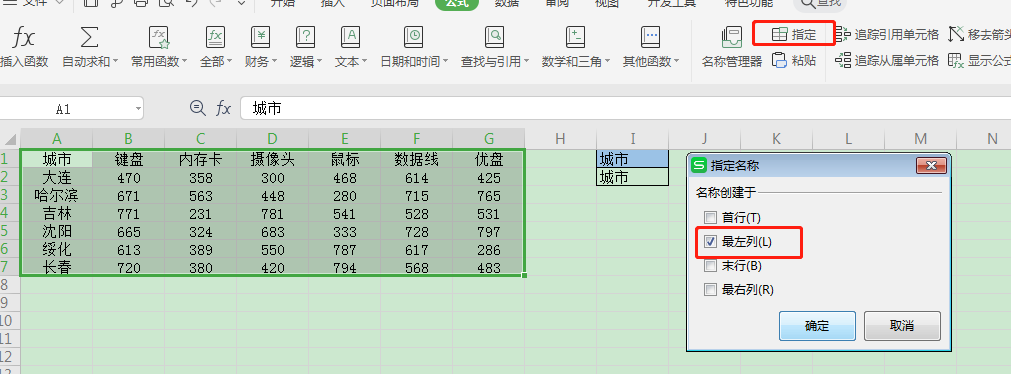The width and height of the screenshot is (1011, 374).
Task: Click 移去箭头 remove arrows icon
Action: coord(956,34)
